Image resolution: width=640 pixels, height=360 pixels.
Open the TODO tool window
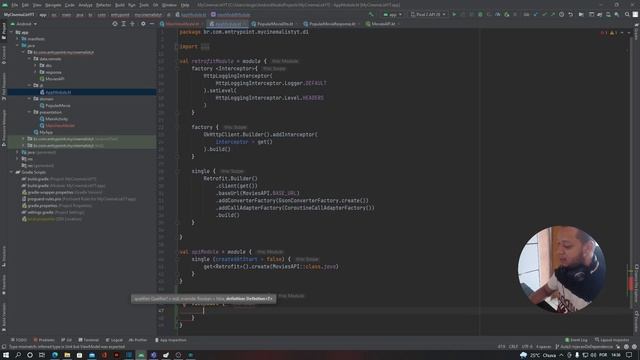coord(19,340)
